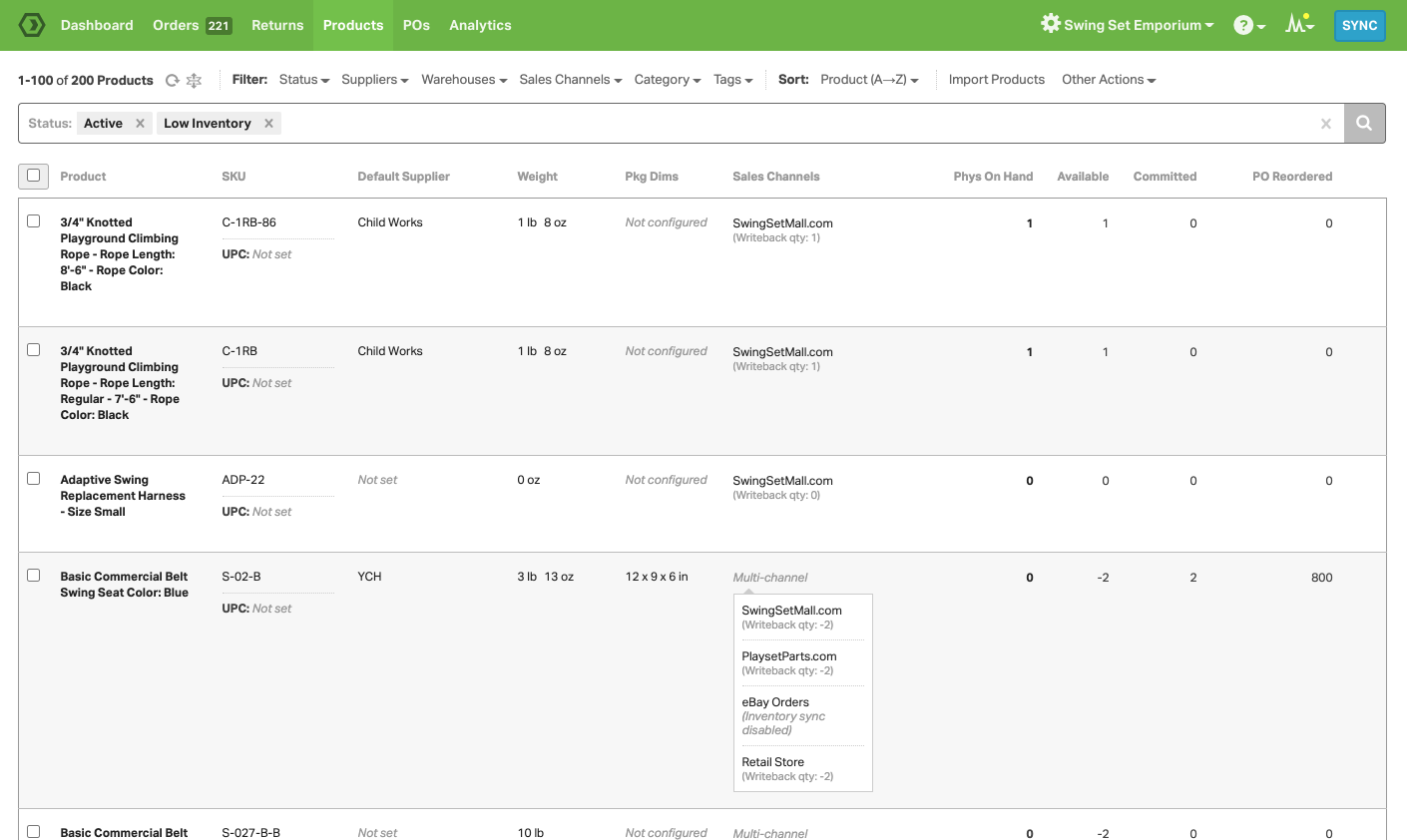Refresh the product list
Screen dimensions: 1407x840
(174, 81)
